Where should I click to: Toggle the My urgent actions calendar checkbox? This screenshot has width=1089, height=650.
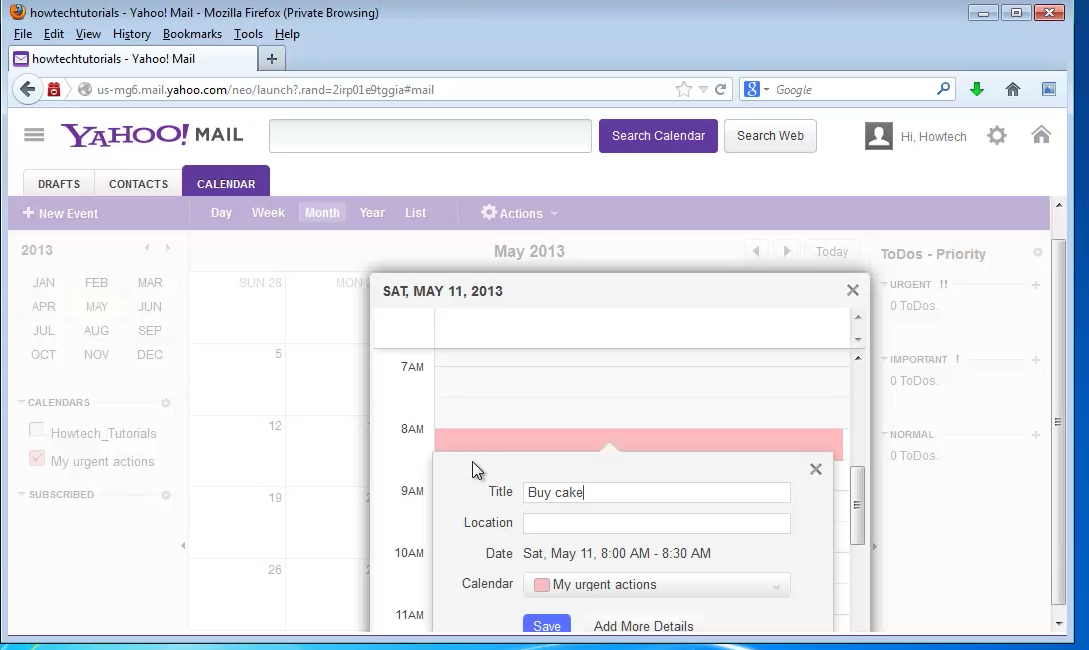tap(36, 458)
